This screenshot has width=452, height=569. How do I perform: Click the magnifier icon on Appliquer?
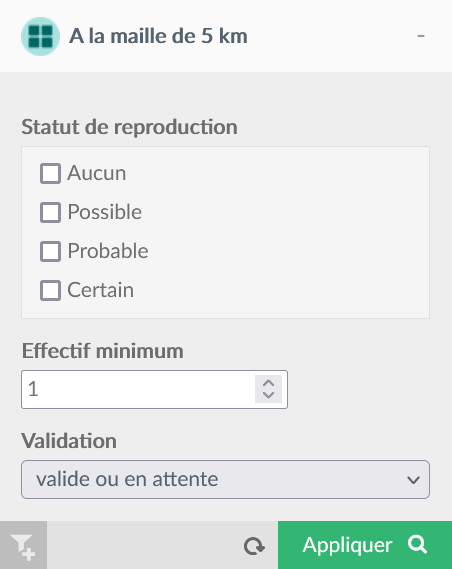coord(417,544)
